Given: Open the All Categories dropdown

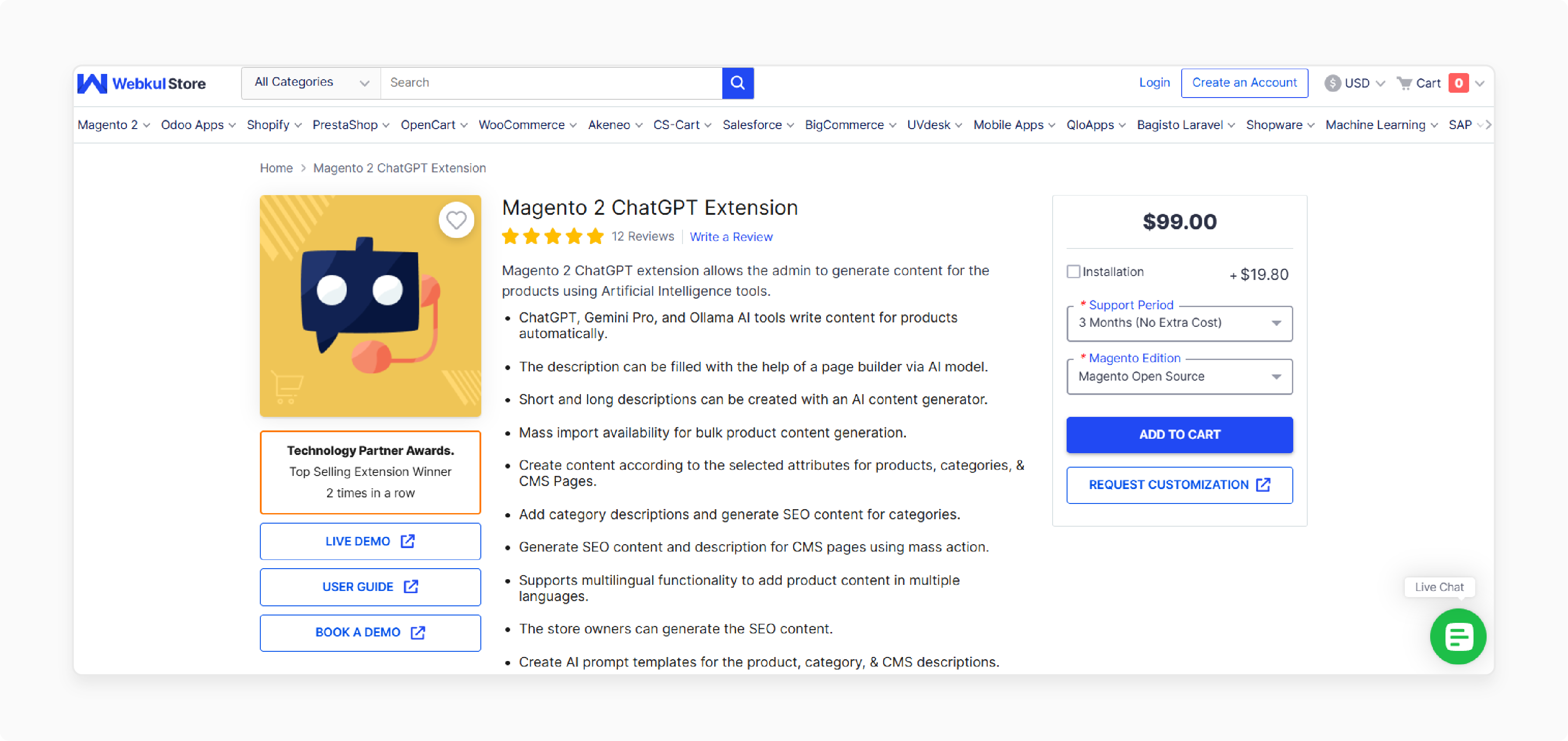Looking at the screenshot, I should pos(311,83).
